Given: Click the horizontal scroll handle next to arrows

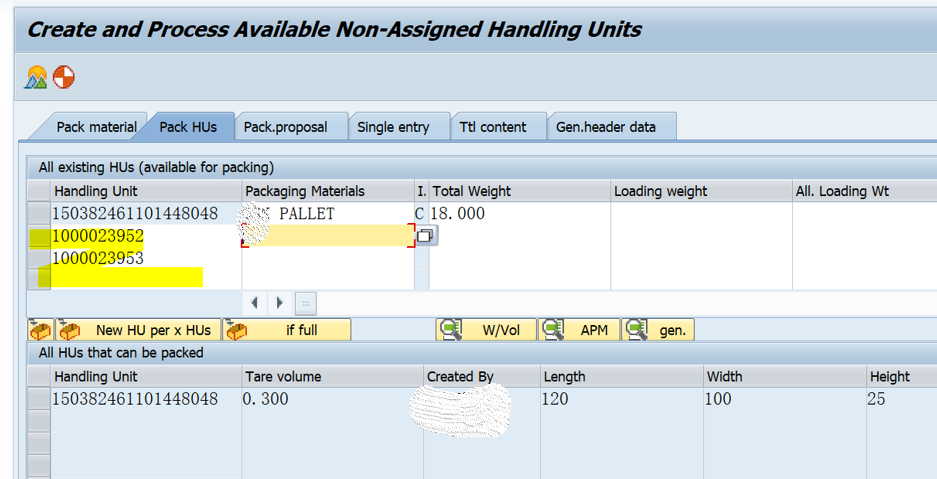Looking at the screenshot, I should [306, 303].
